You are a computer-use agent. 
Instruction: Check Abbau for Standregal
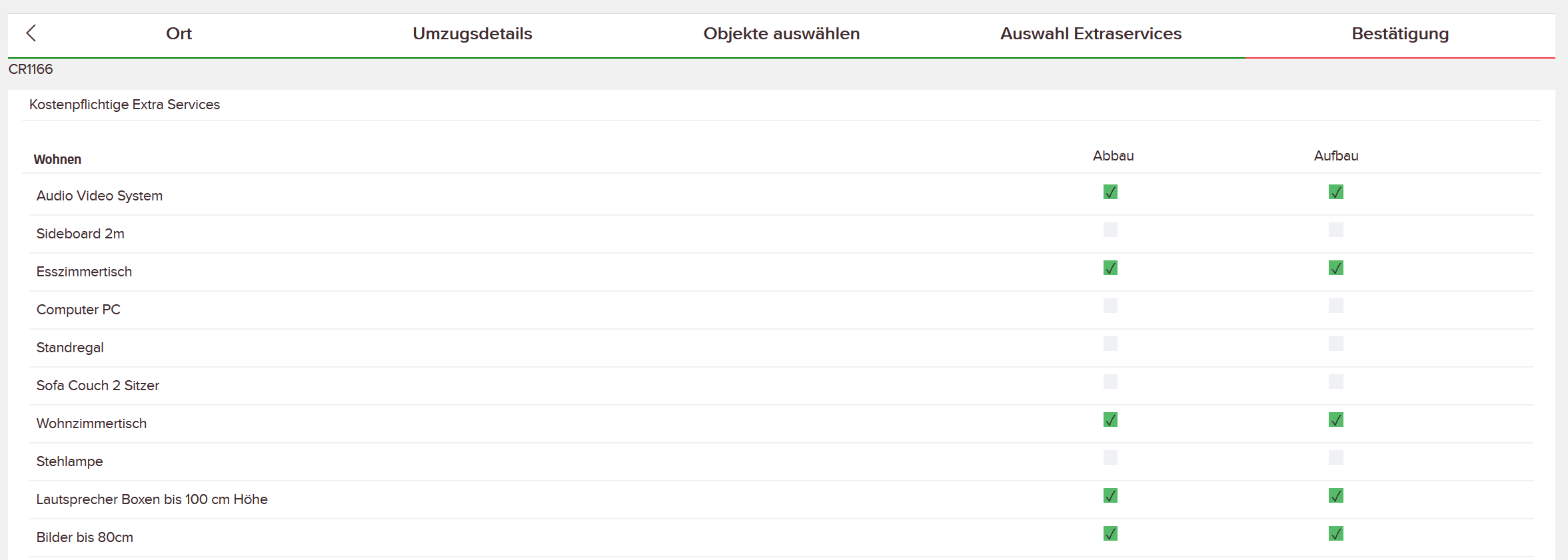pyautogui.click(x=1110, y=344)
